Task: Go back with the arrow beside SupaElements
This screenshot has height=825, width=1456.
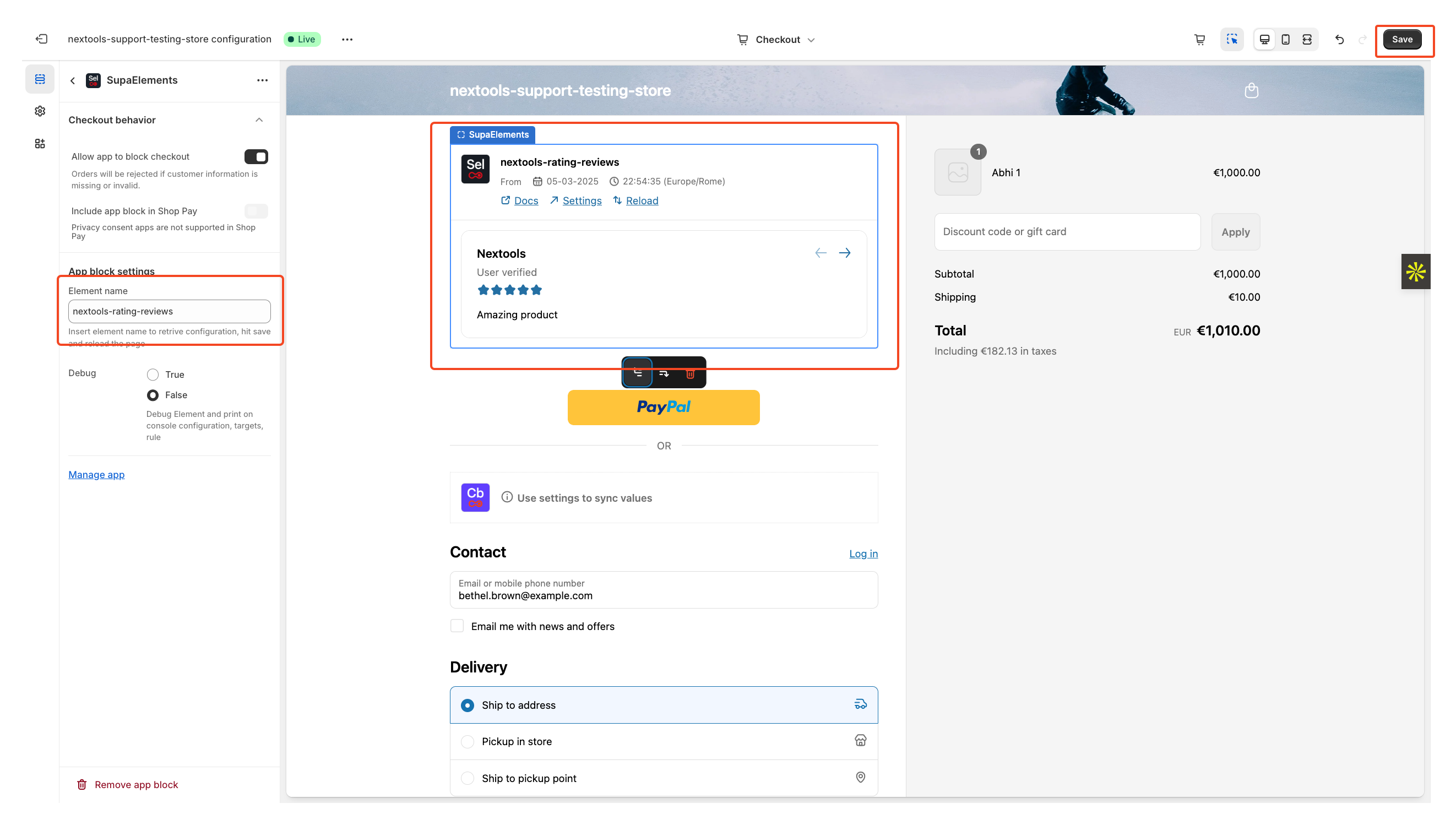Action: (73, 80)
